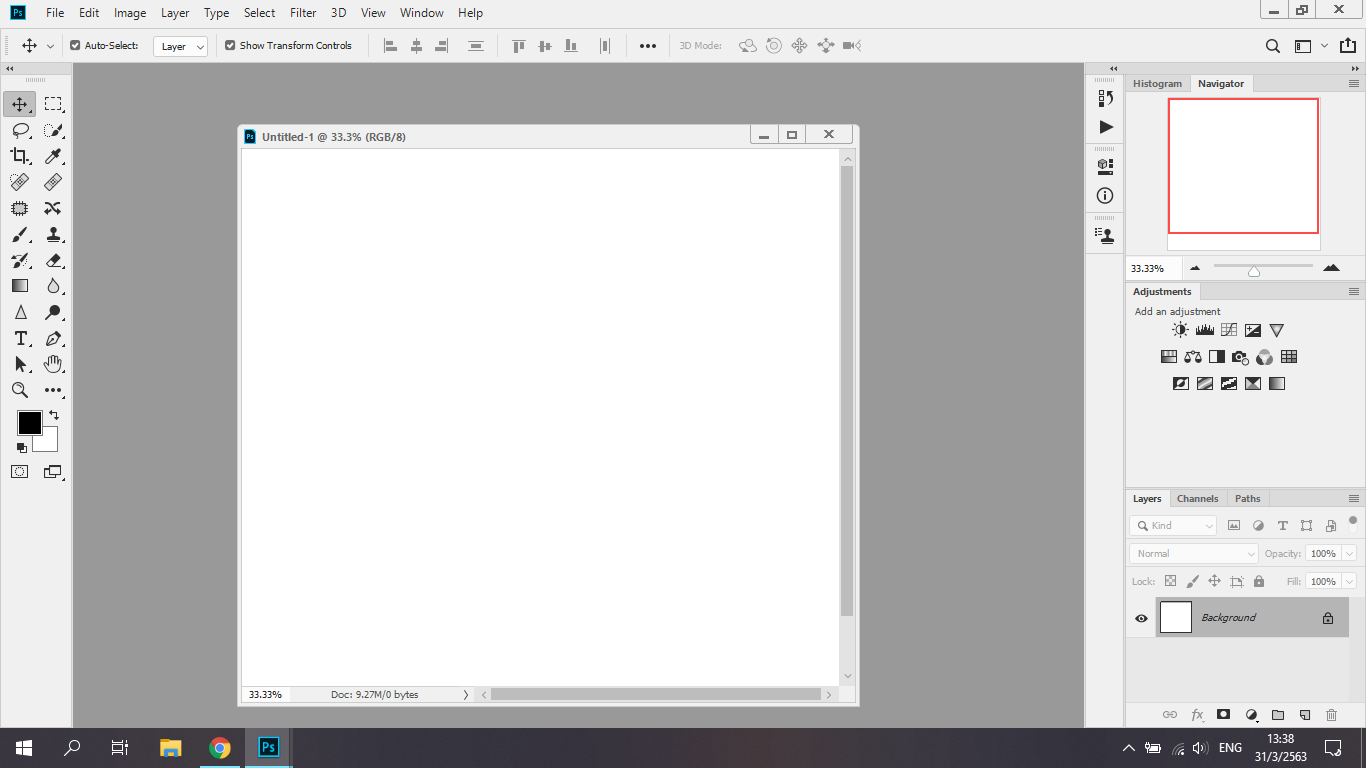This screenshot has width=1366, height=768.
Task: Open the Window menu
Action: [x=422, y=13]
